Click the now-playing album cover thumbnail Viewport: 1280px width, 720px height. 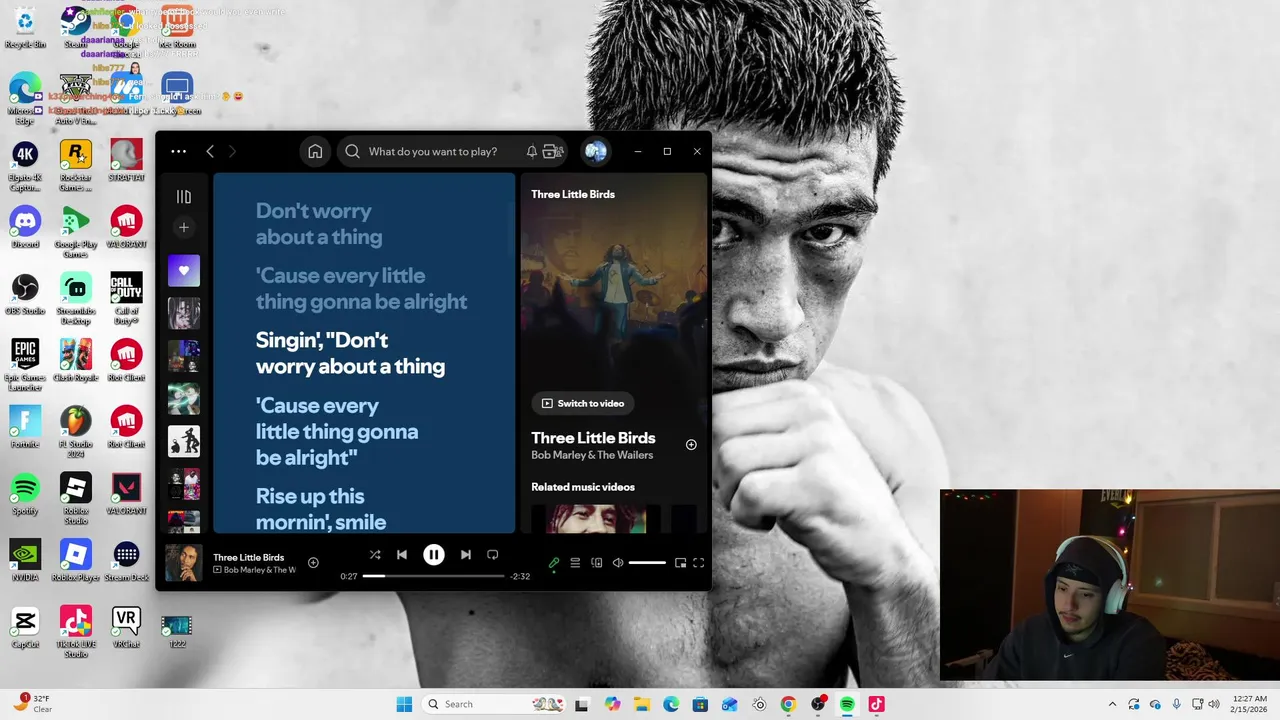[x=183, y=563]
